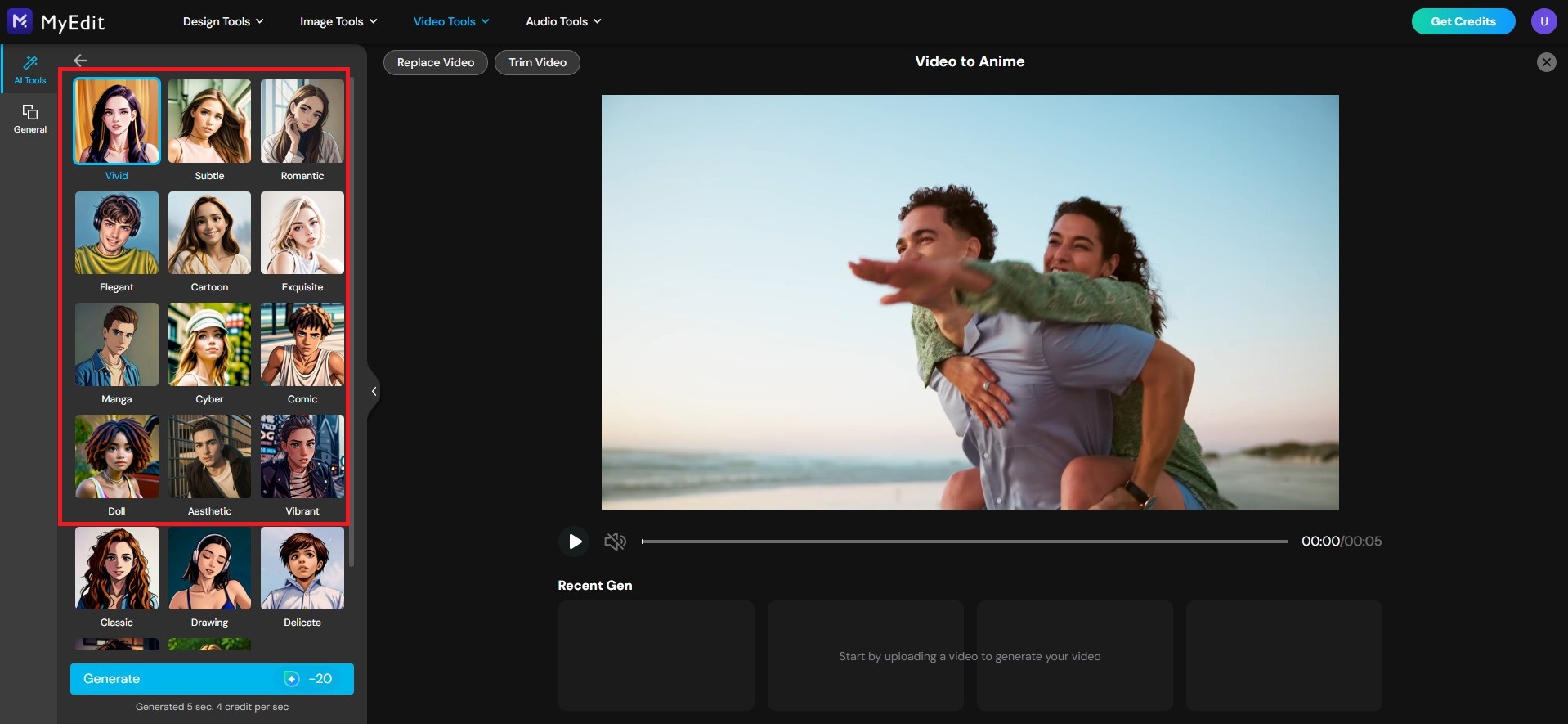The width and height of the screenshot is (1568, 724).
Task: Click the "Recent Gen" heading
Action: point(594,586)
